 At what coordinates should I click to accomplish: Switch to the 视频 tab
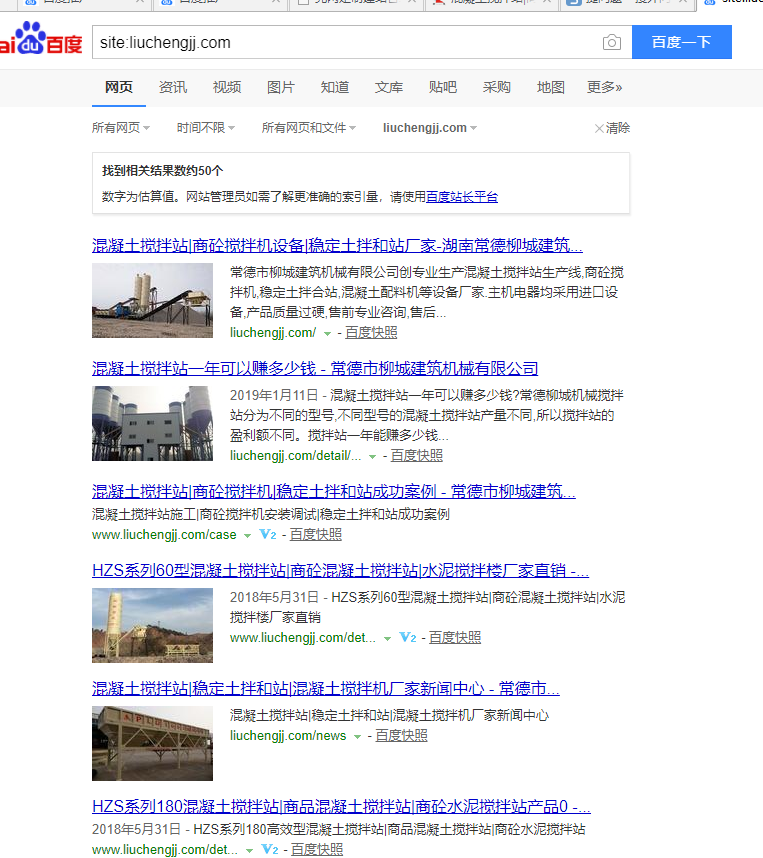(227, 87)
